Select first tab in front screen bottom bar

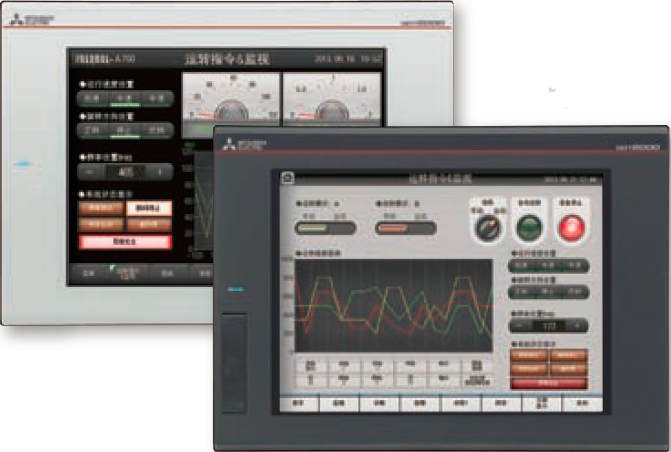click(297, 402)
